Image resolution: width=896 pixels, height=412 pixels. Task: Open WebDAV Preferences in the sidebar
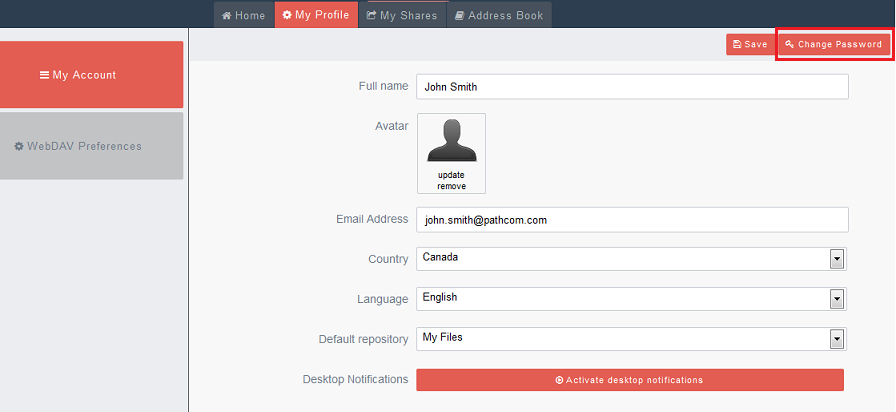91,146
